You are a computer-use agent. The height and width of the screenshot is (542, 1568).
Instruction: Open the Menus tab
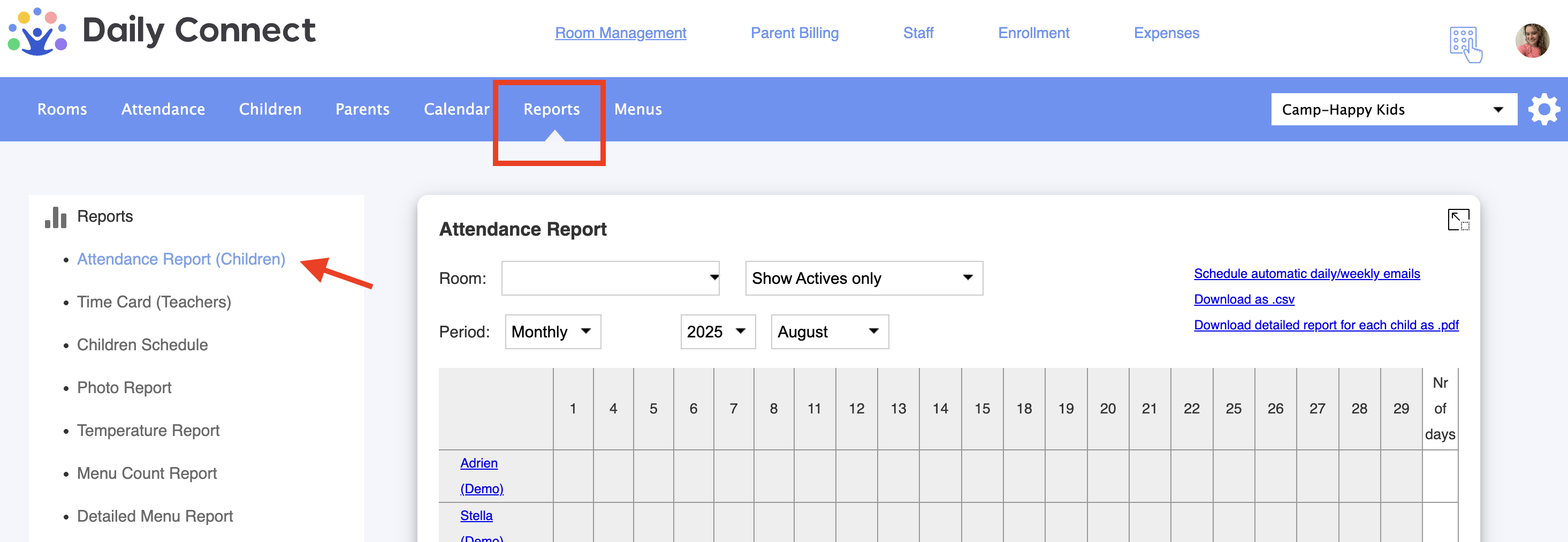(x=638, y=109)
